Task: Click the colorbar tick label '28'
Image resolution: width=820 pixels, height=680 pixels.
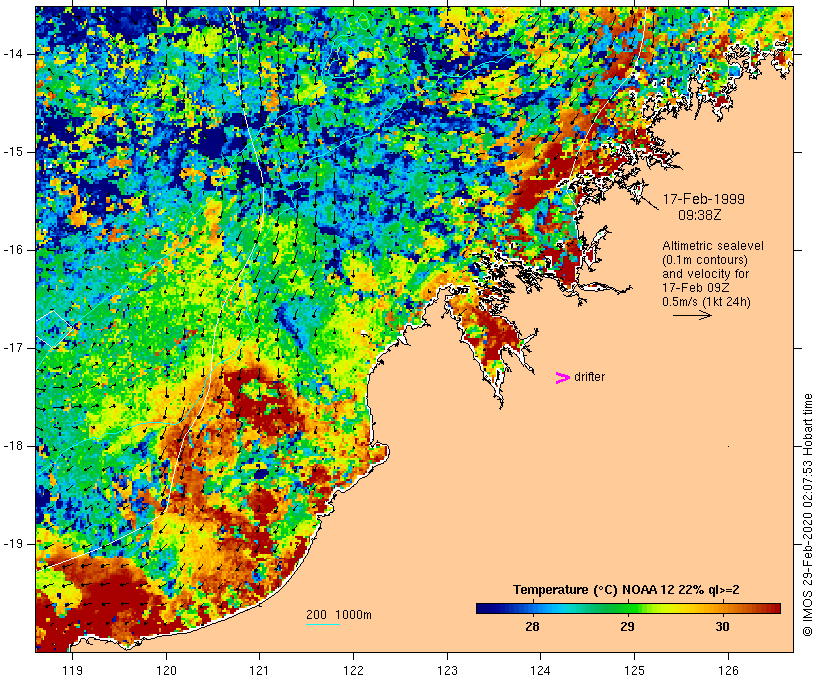Action: 532,627
